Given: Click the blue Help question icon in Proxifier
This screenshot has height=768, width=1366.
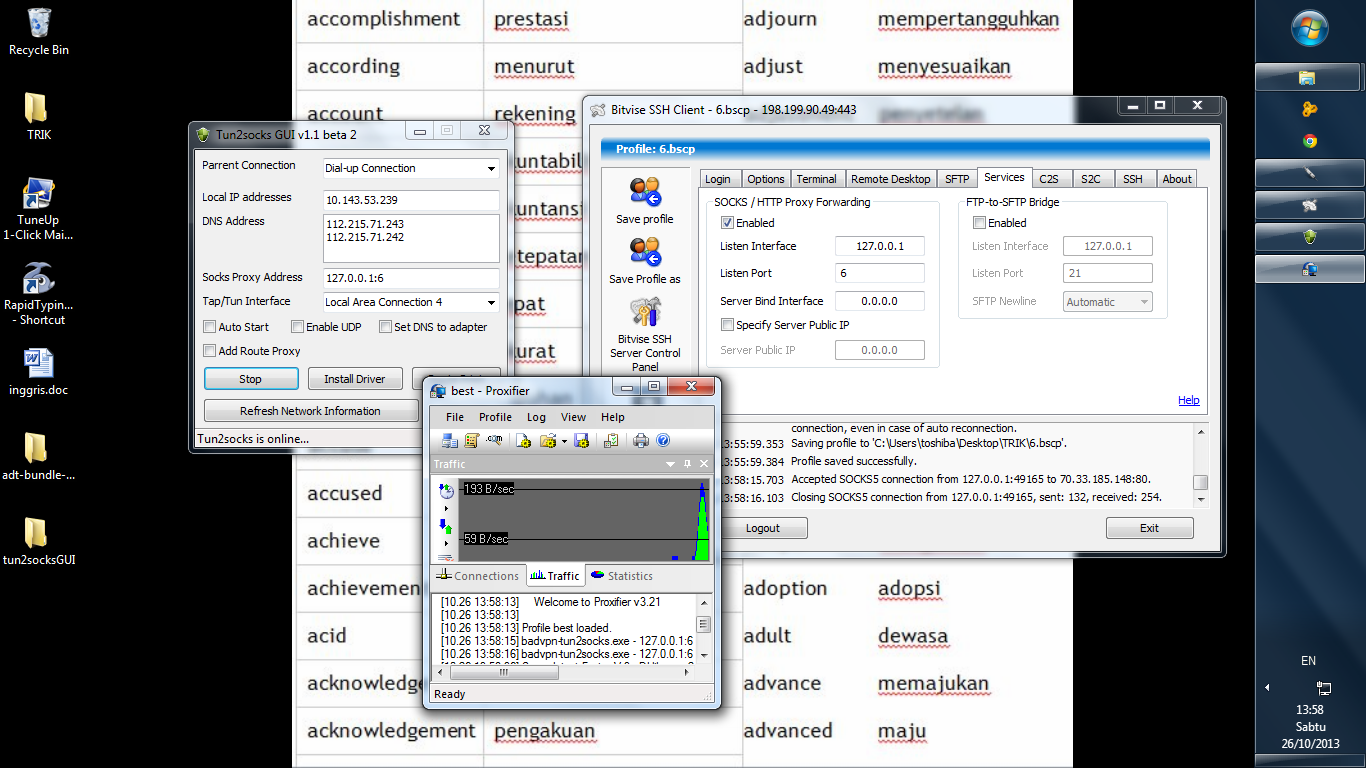Looking at the screenshot, I should 663,441.
